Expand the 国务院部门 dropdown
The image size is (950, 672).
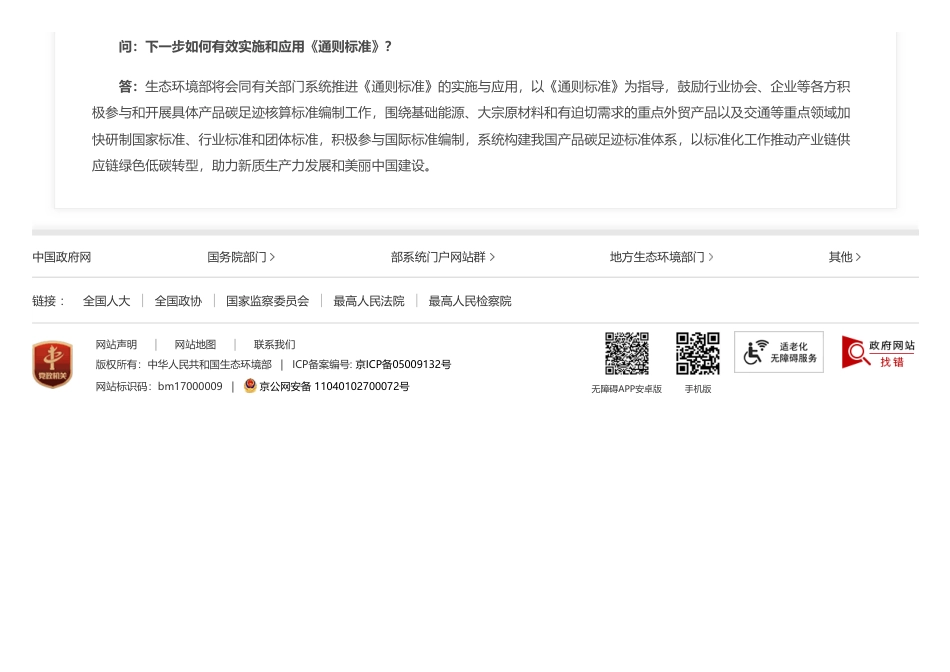[241, 257]
